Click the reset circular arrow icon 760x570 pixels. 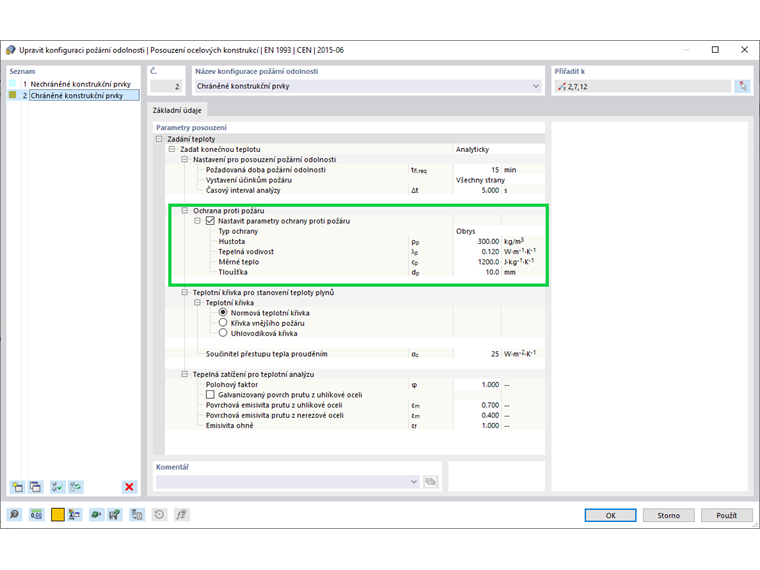[159, 515]
